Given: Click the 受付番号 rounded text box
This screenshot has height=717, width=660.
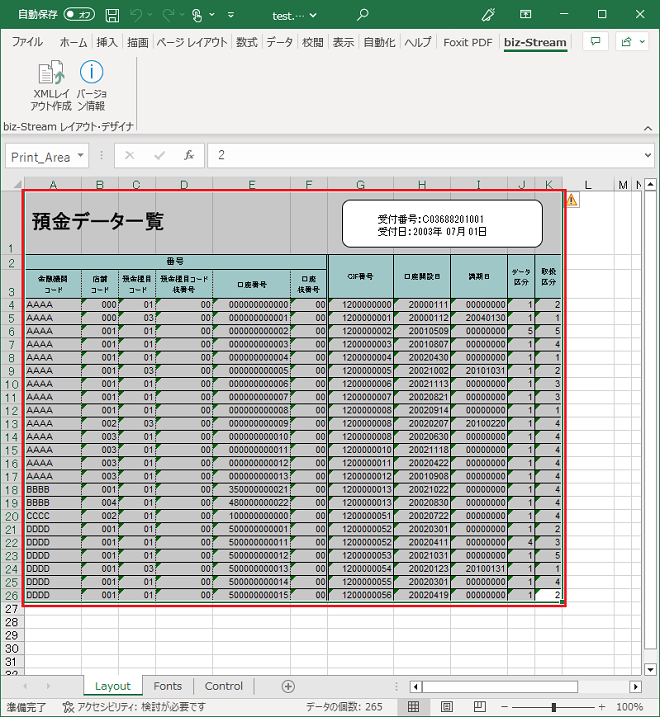Looking at the screenshot, I should tap(442, 224).
